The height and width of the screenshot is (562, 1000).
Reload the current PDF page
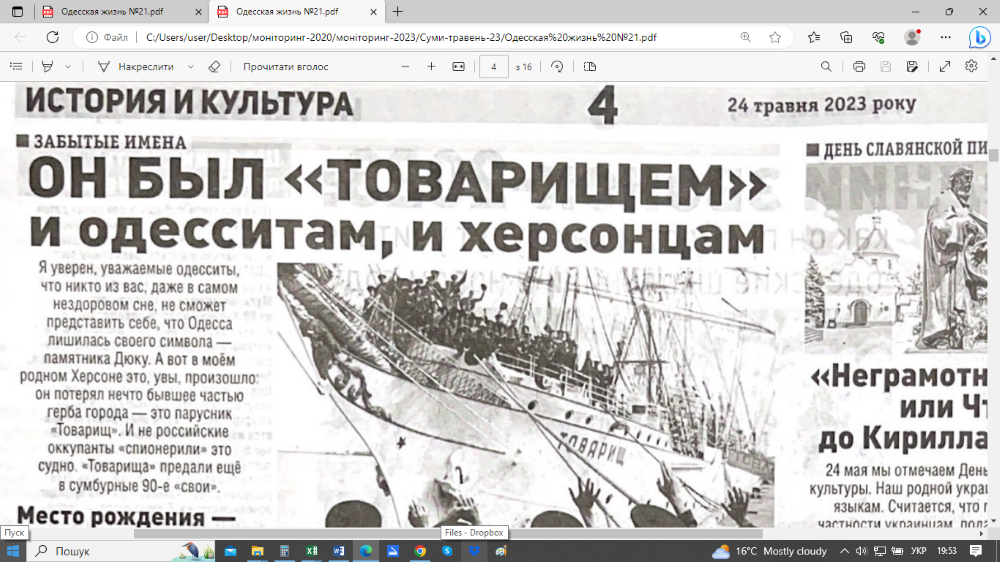[x=52, y=37]
